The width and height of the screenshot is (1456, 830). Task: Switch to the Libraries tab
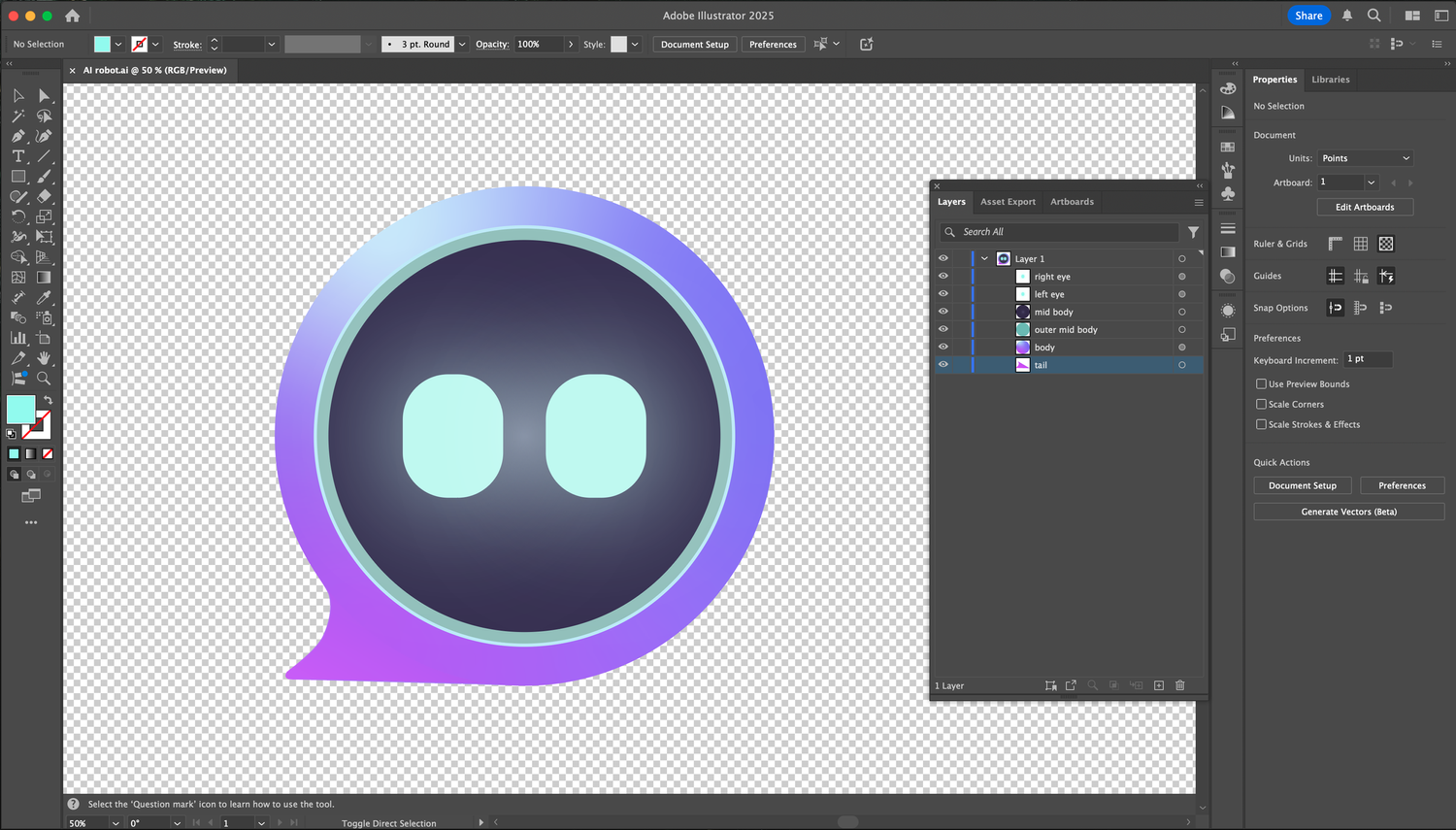(1330, 80)
